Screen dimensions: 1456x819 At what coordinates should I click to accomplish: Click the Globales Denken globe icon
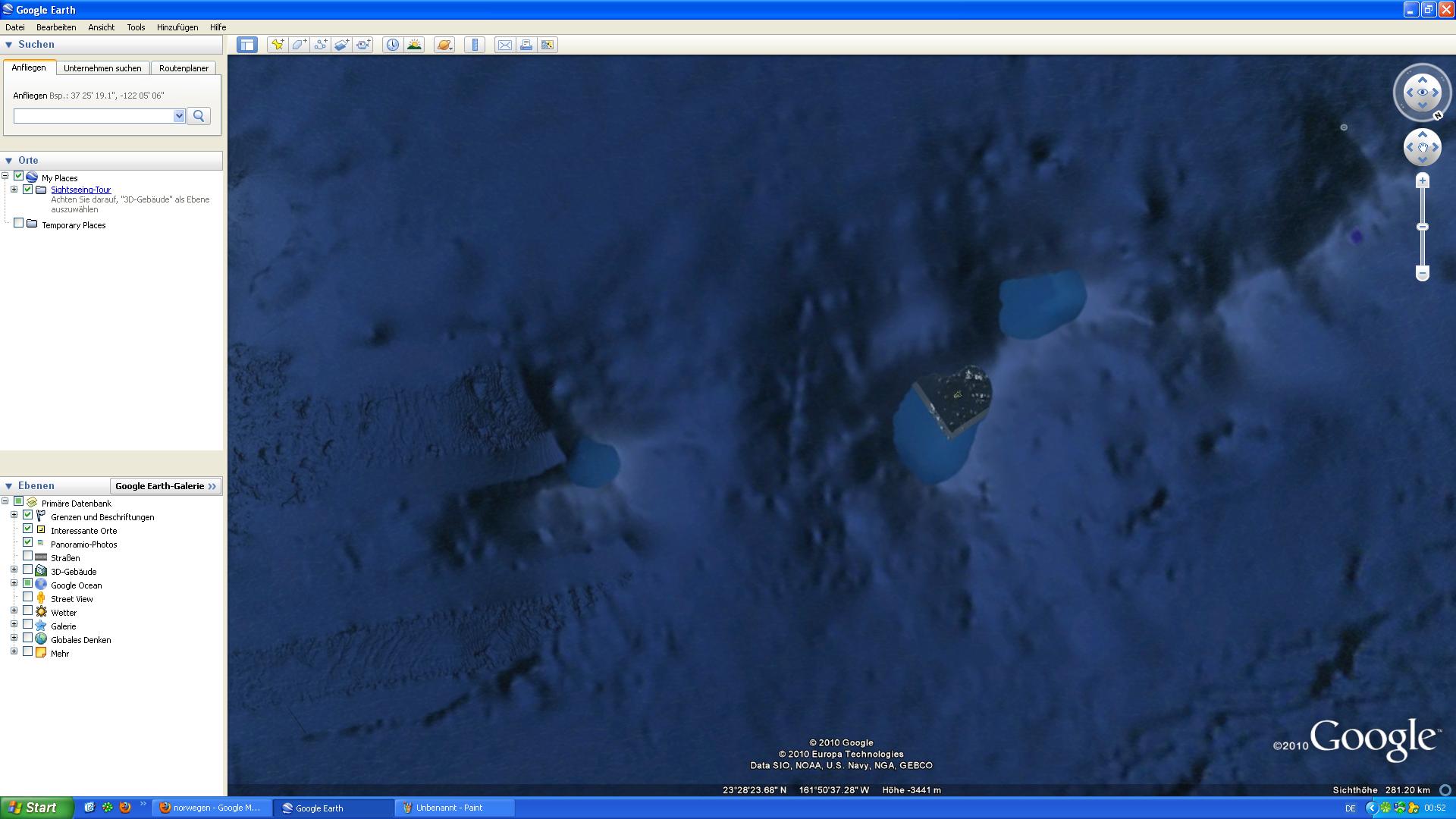[41, 639]
